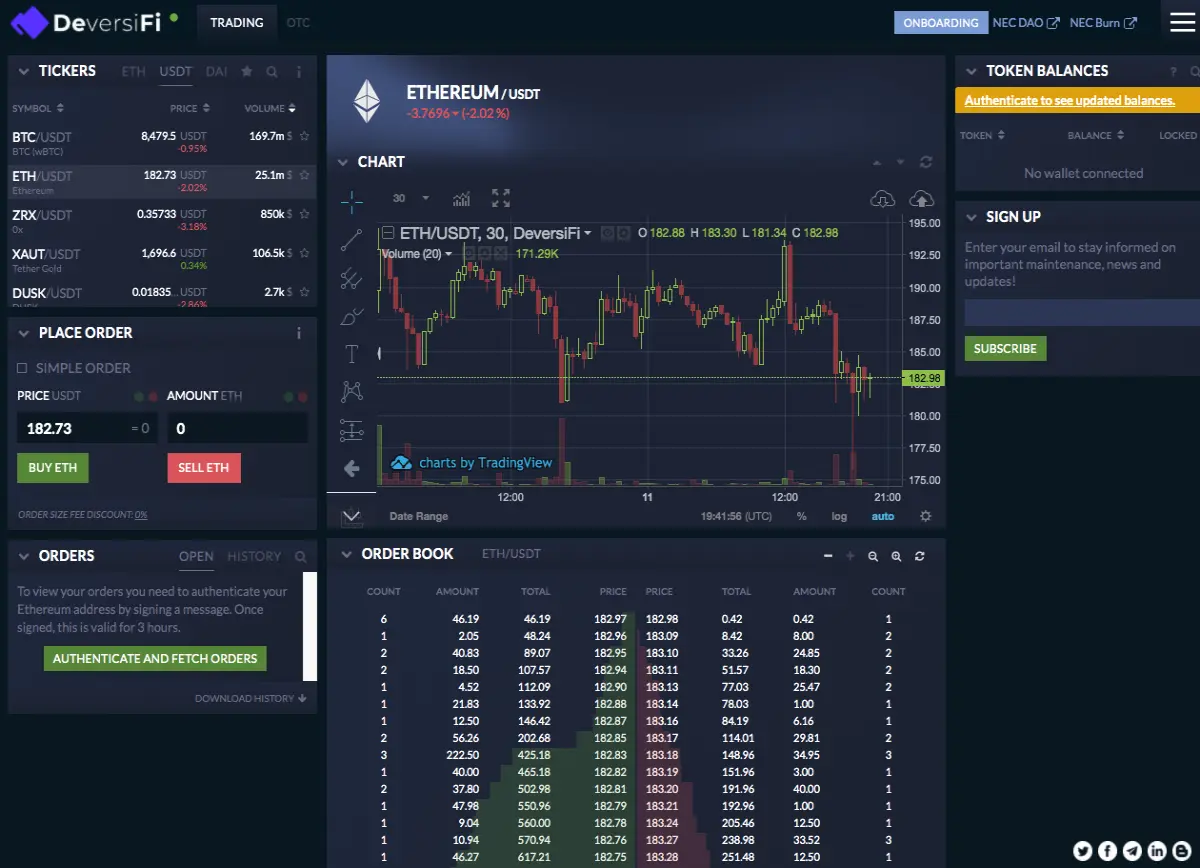Decrease order book precision with minus
Screen dimensions: 1200x868
(828, 556)
